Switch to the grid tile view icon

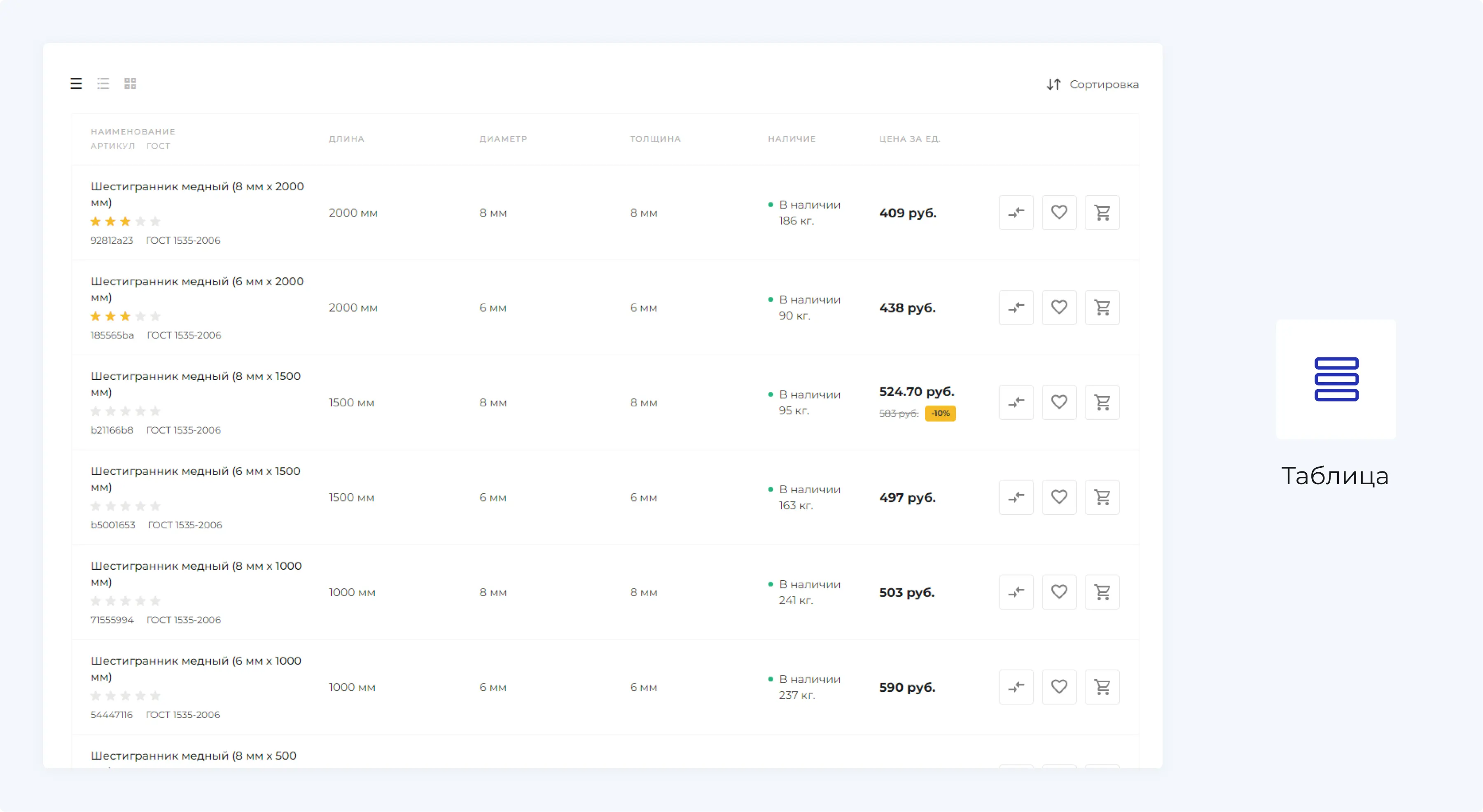[x=130, y=84]
